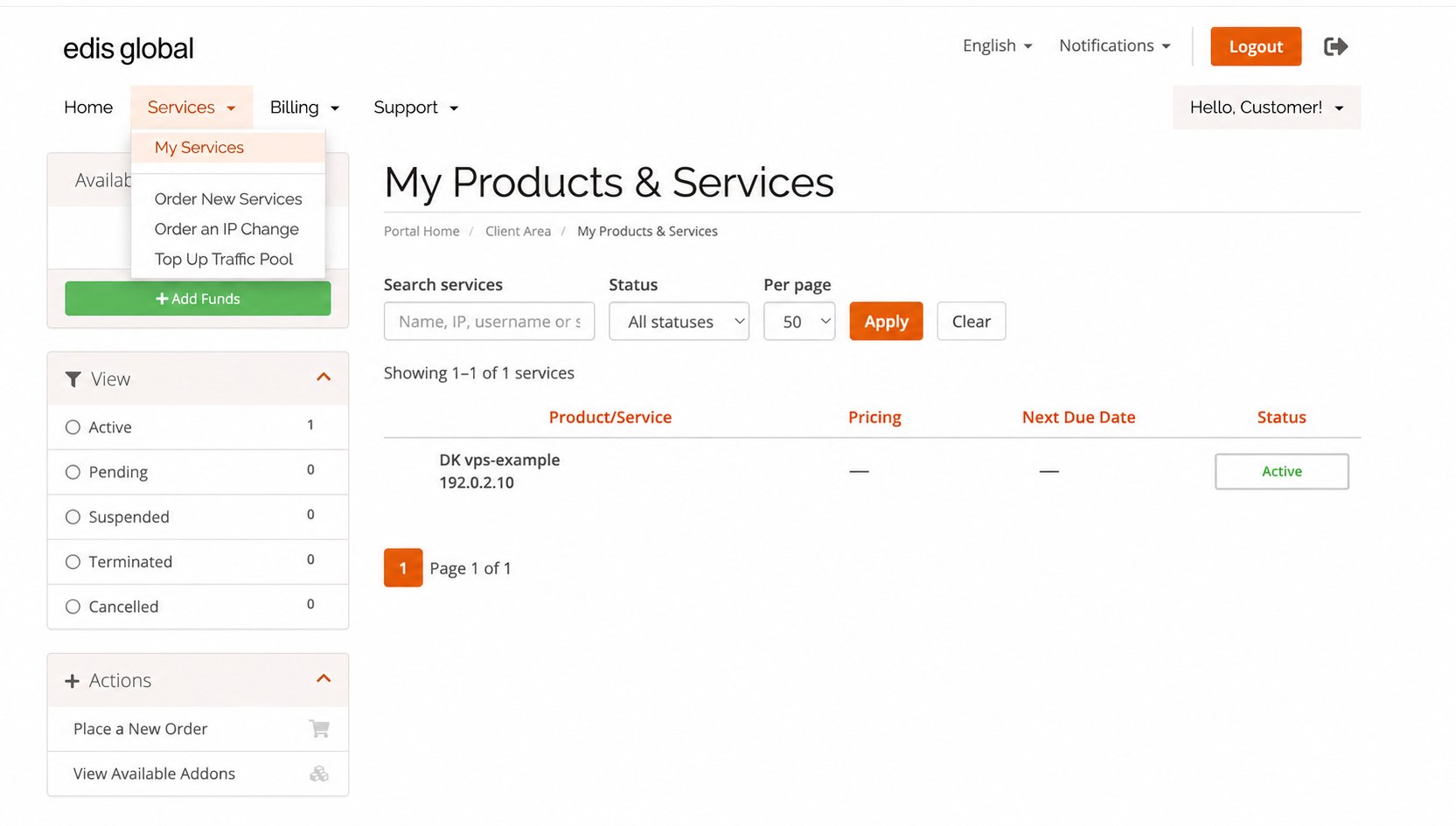This screenshot has width=1456, height=826.
Task: Click the sign-out arrow icon beside Logout
Action: click(1335, 46)
